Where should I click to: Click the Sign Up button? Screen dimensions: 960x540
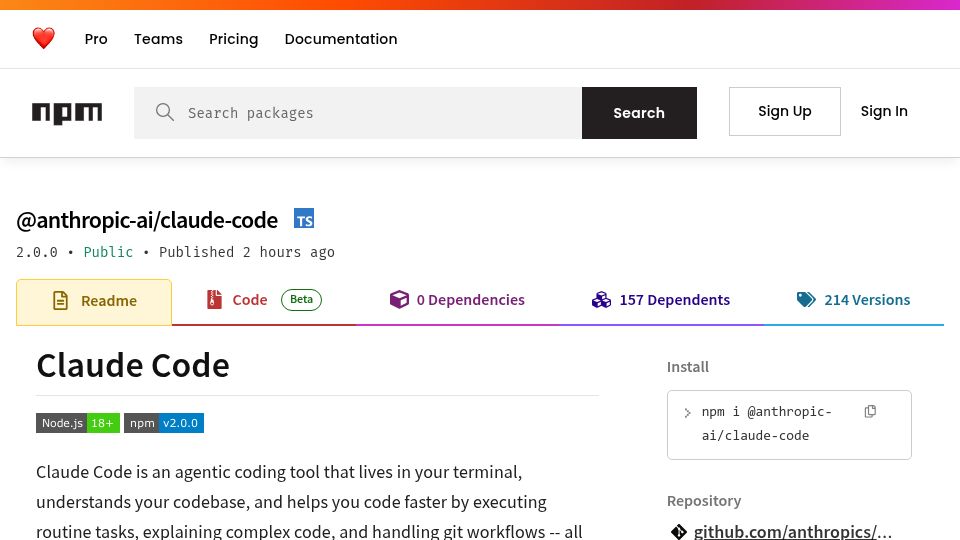[x=785, y=111]
